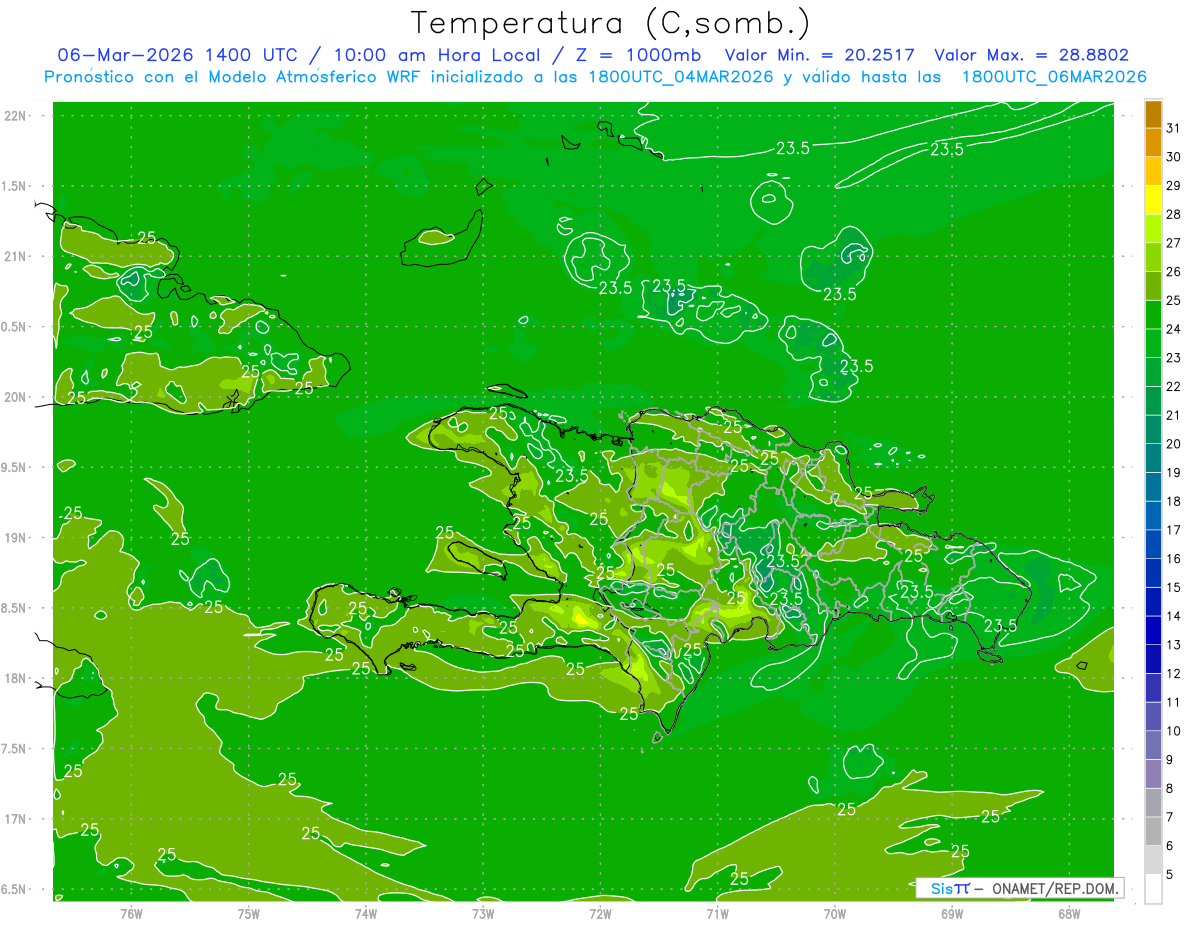Click the 'Valor Max. = 28.8802' text

[x=1032, y=55]
